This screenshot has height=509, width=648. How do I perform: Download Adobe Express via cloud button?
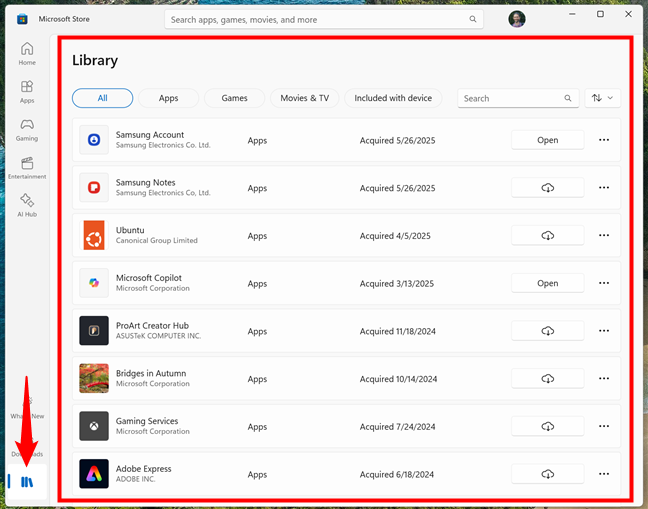[548, 474]
